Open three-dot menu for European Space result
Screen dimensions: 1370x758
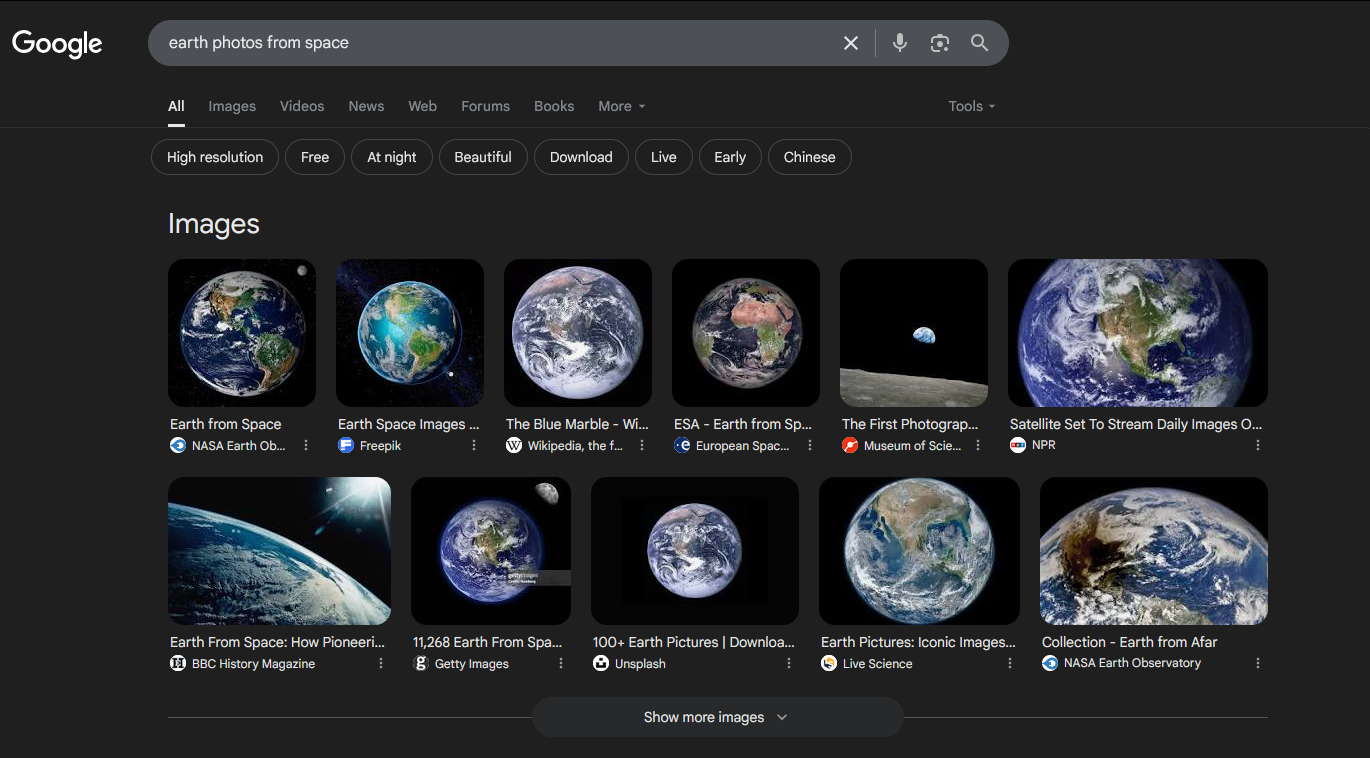810,446
